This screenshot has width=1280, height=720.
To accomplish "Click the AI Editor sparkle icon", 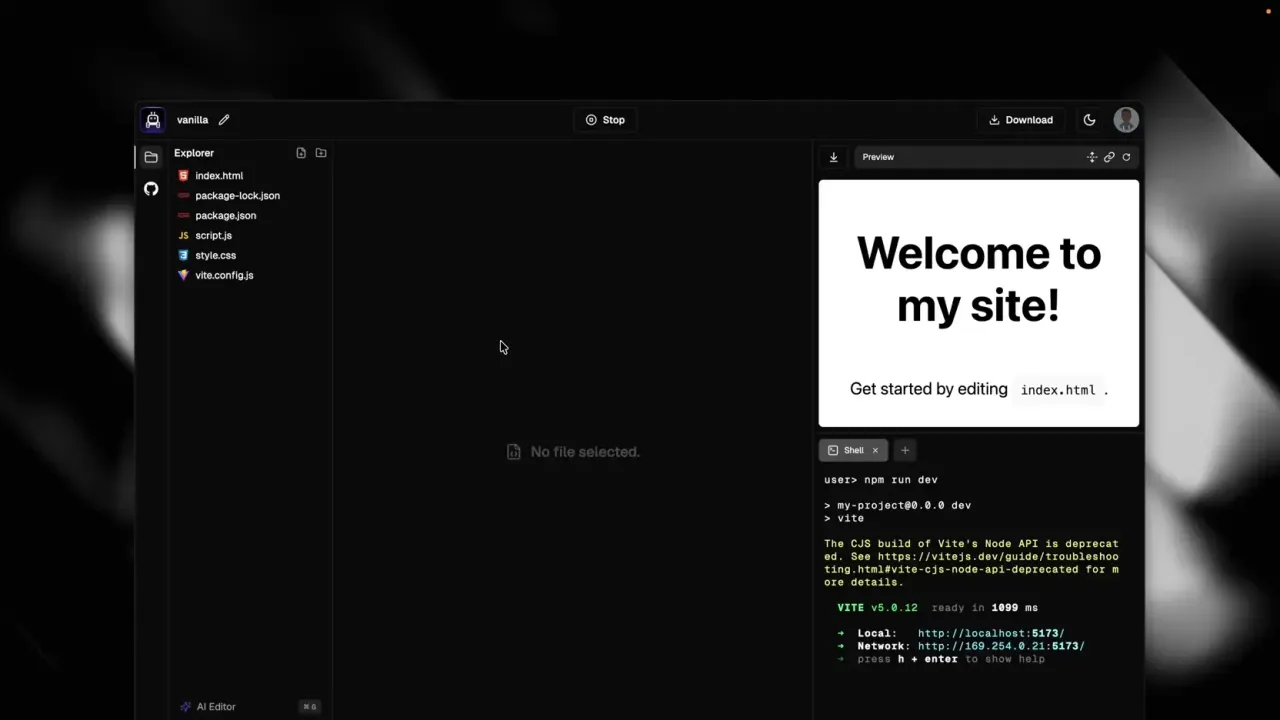I will 185,707.
